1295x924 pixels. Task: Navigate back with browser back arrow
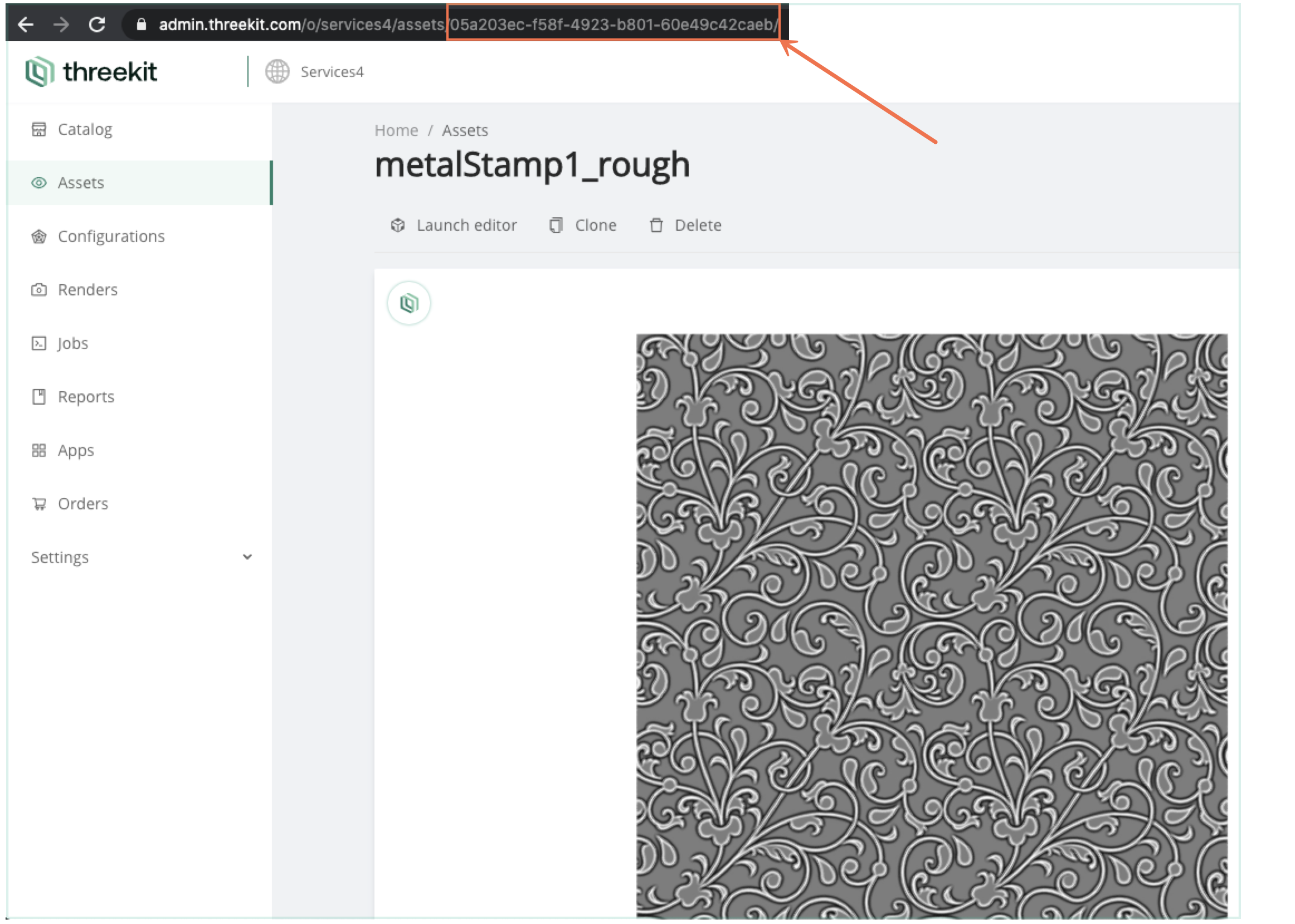click(x=26, y=25)
